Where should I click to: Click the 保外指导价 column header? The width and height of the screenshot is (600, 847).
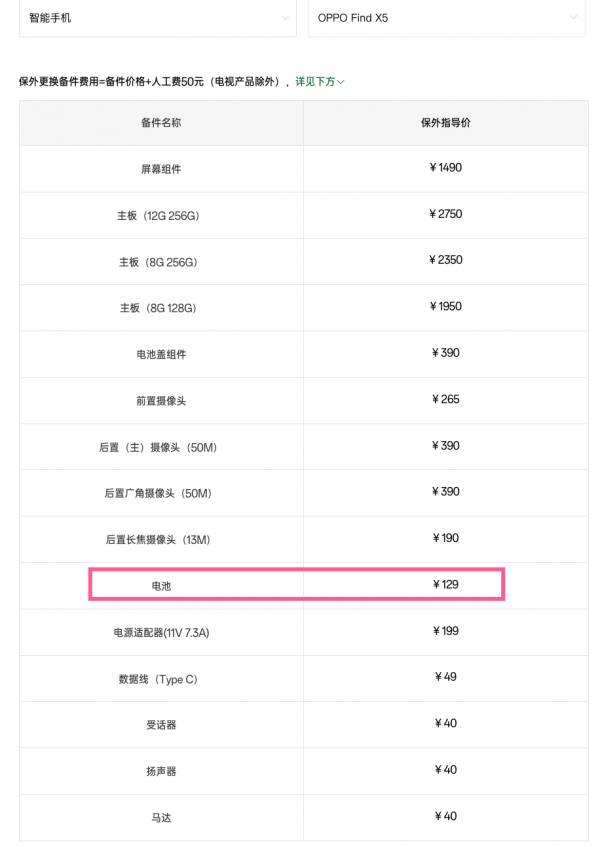pyautogui.click(x=445, y=122)
